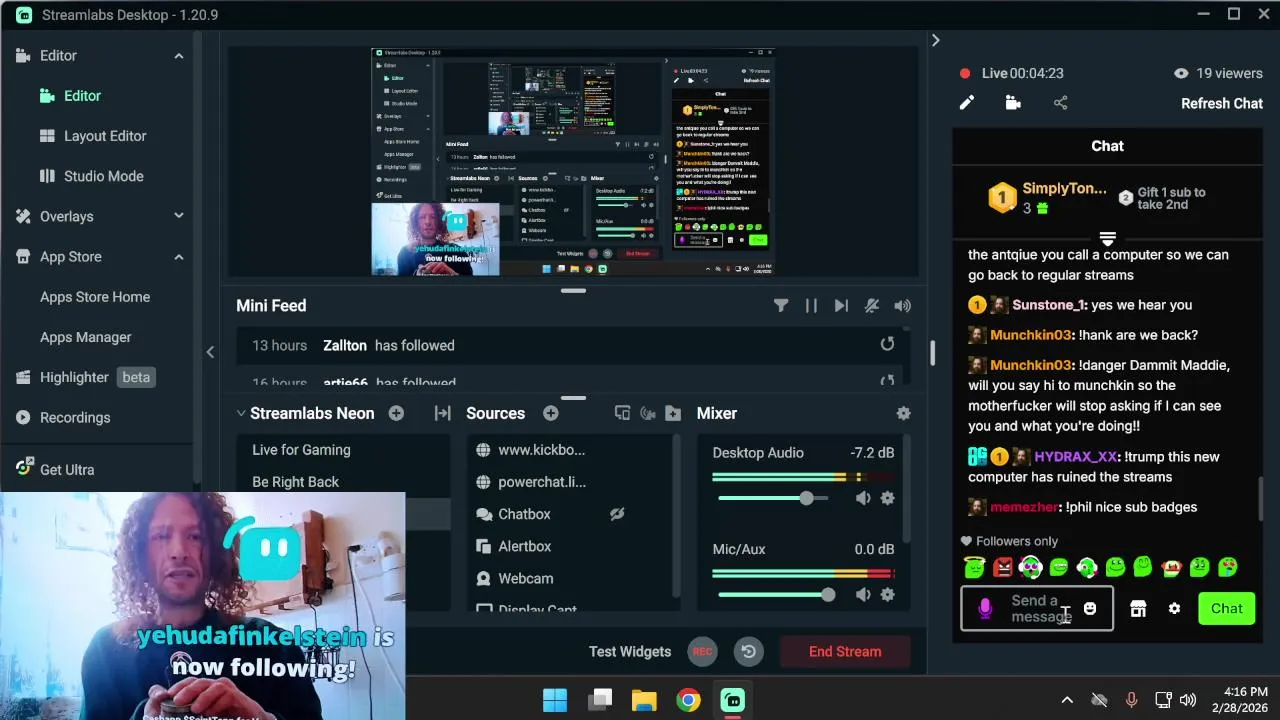Screen dimensions: 1280x720
Task: Open Desktop Audio gear settings
Action: coord(887,498)
